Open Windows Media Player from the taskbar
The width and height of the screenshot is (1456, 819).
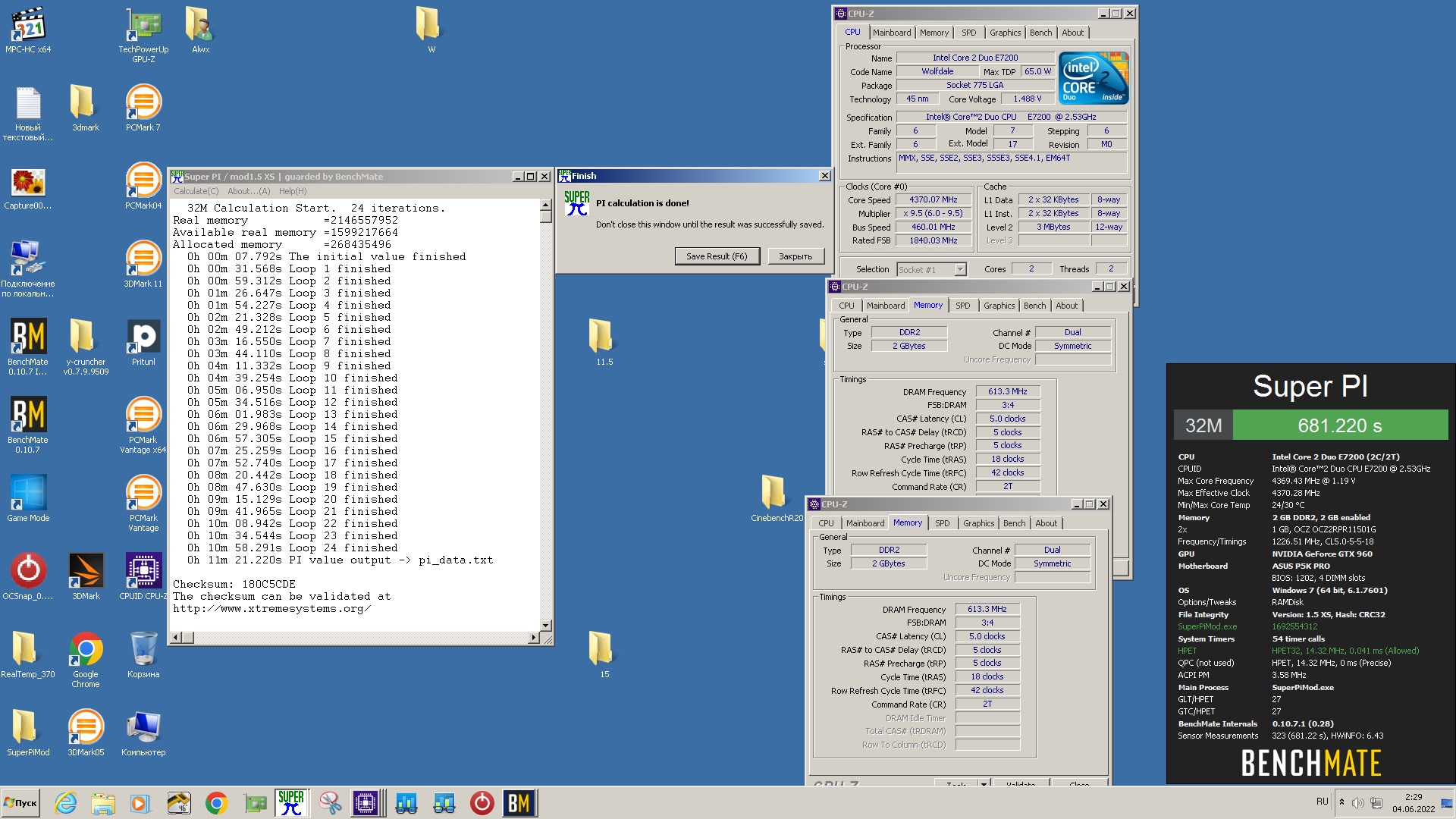coord(140,803)
